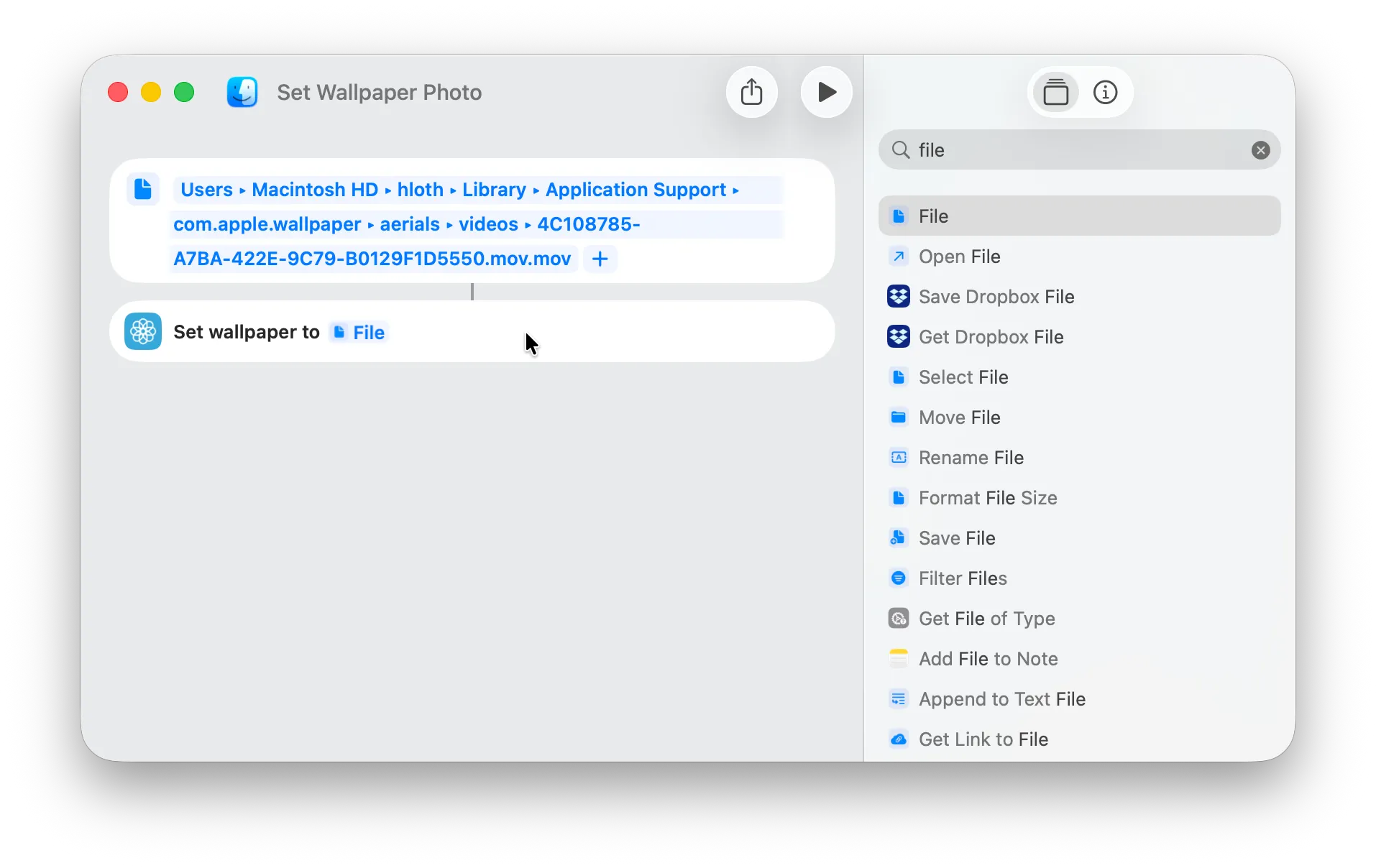Screen dimensions: 1376x868
Task: Choose the 'File' action in results
Action: 1079,216
